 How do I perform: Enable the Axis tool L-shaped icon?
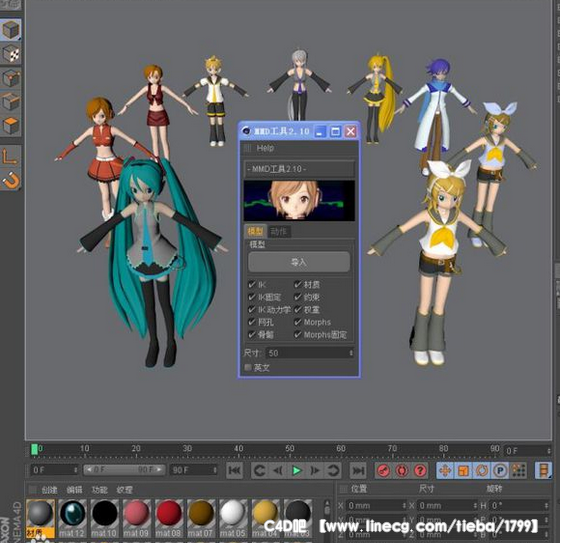[10, 156]
